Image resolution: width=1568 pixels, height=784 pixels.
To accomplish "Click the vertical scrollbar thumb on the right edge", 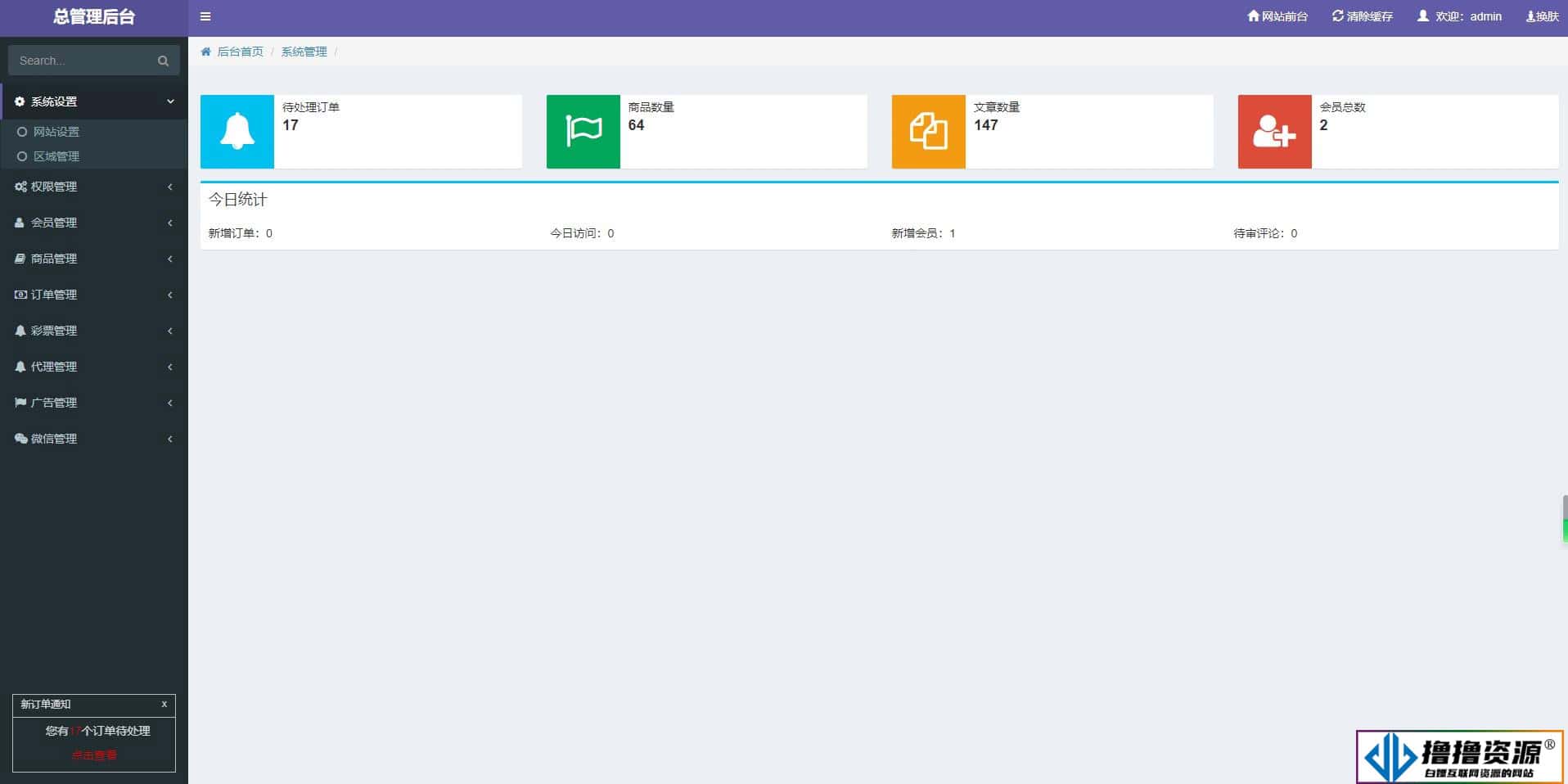I will point(1565,518).
